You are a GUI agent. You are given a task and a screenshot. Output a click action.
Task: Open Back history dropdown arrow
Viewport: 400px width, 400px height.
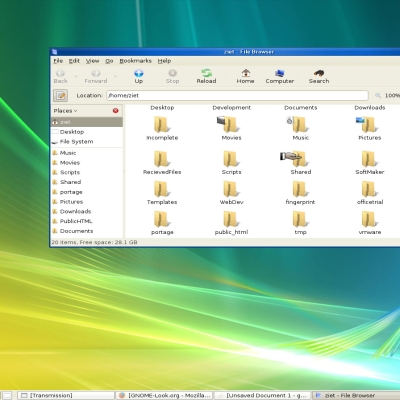point(76,76)
